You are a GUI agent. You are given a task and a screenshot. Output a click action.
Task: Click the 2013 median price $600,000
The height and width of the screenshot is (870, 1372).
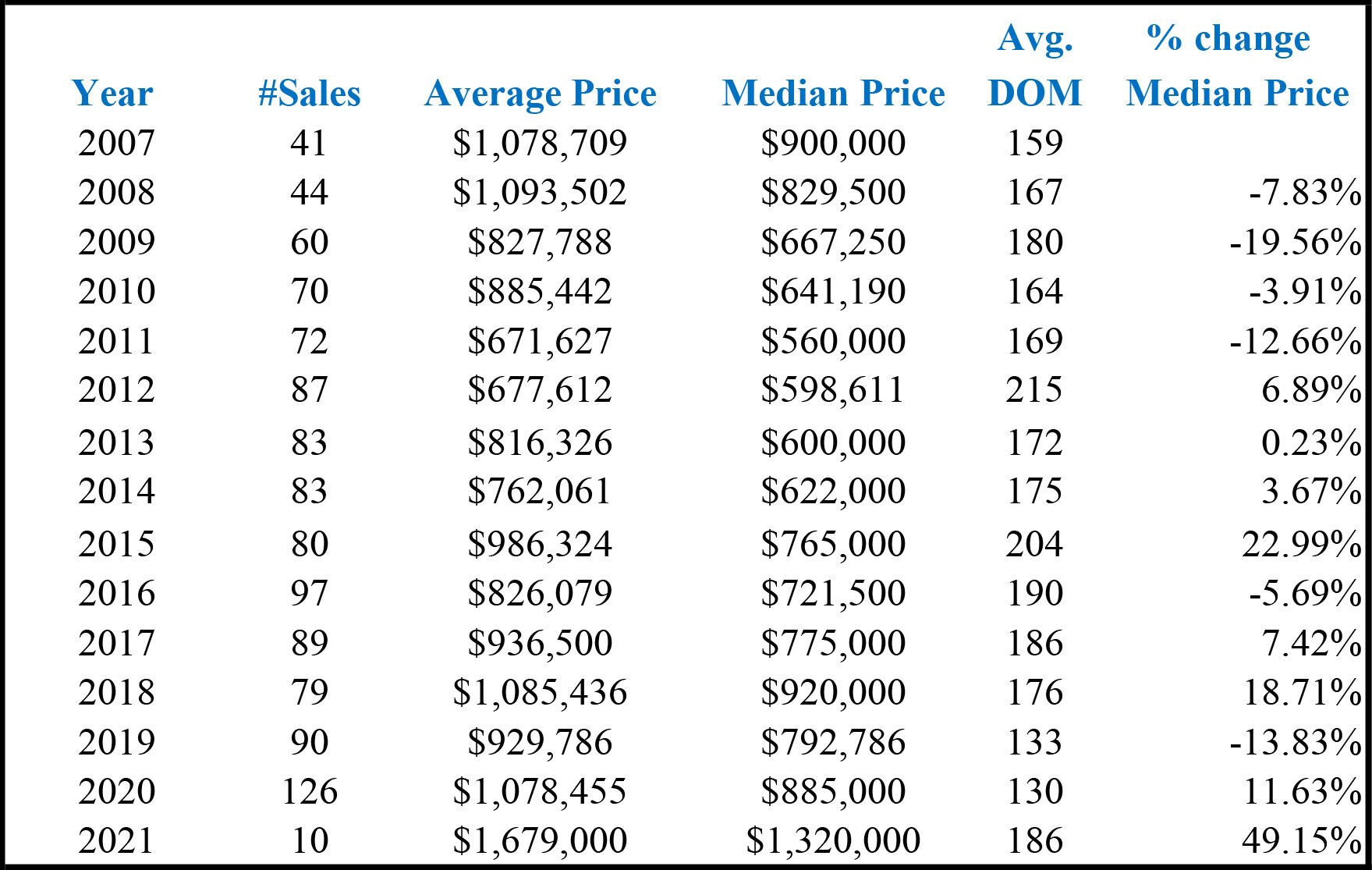833,442
